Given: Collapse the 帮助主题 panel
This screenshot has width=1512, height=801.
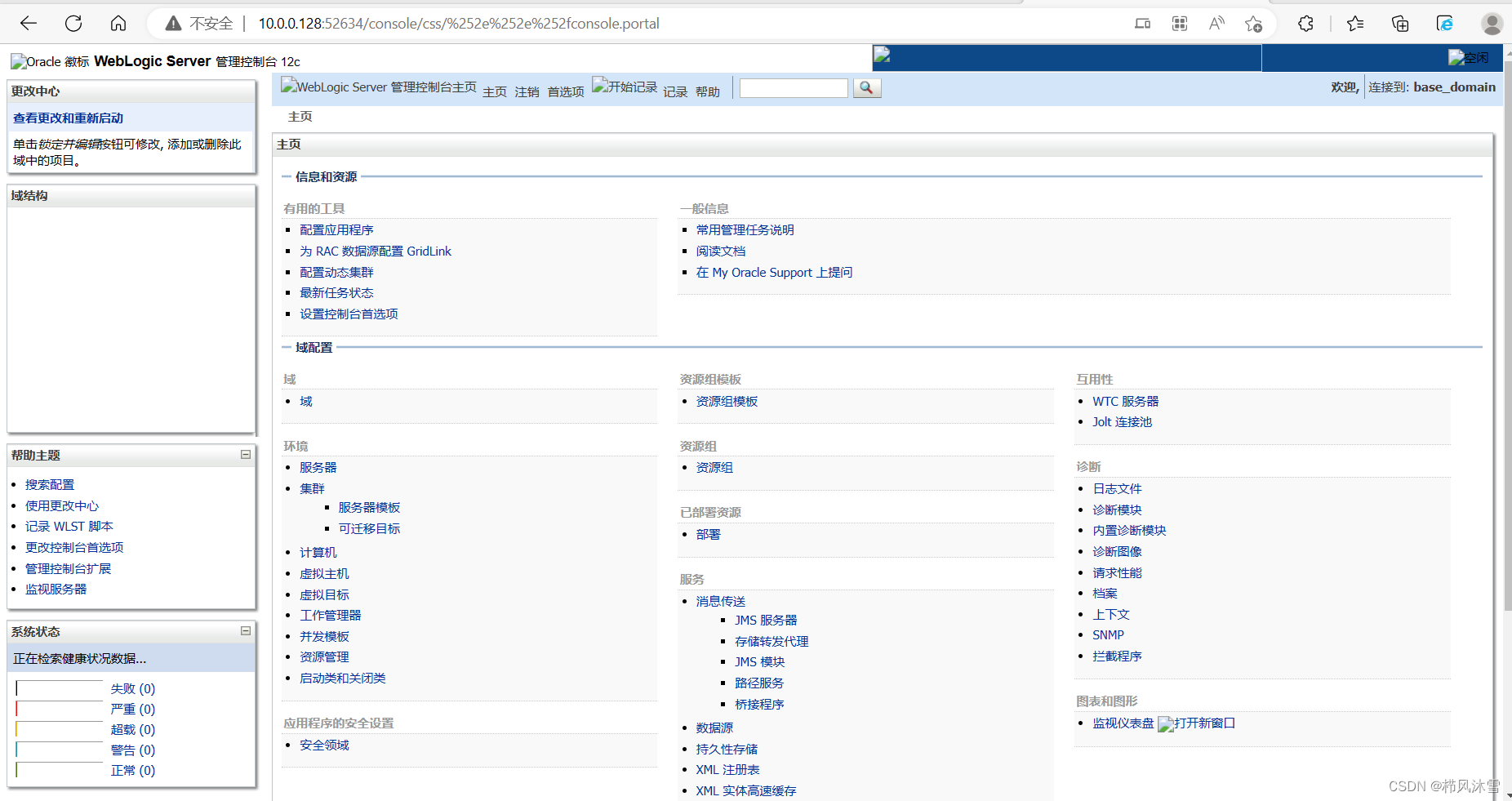Looking at the screenshot, I should (245, 455).
